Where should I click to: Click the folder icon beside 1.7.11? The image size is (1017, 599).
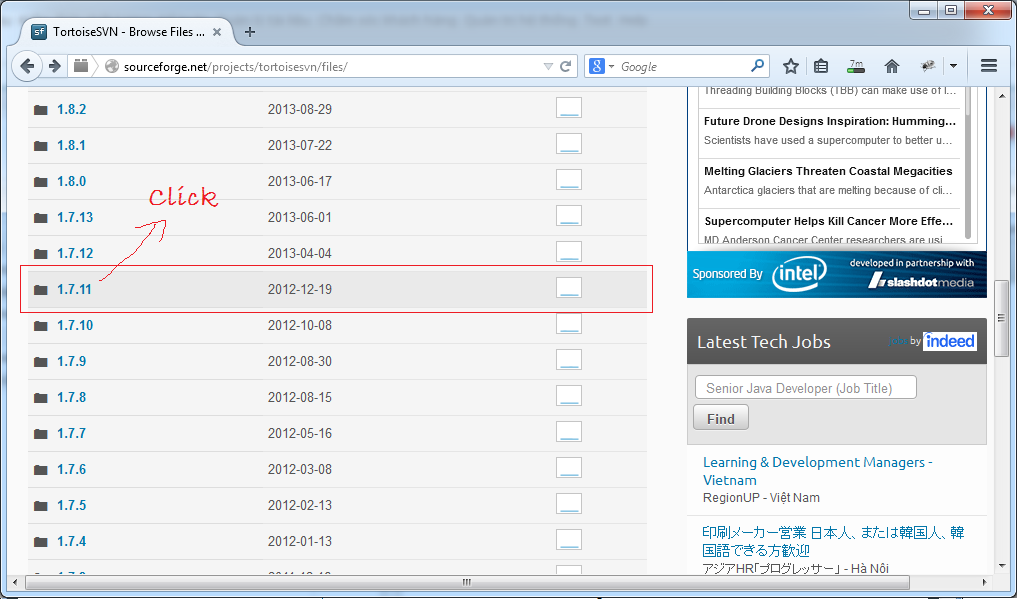[x=41, y=290]
